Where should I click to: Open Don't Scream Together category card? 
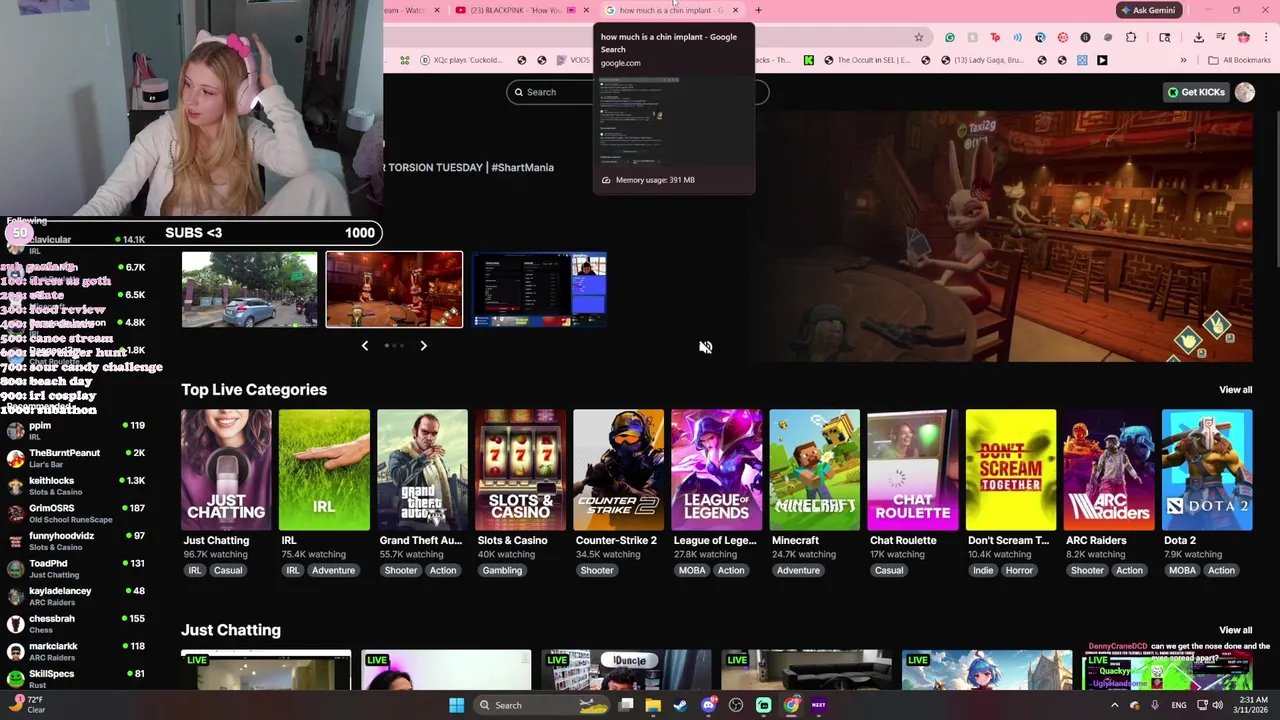pos(1010,470)
